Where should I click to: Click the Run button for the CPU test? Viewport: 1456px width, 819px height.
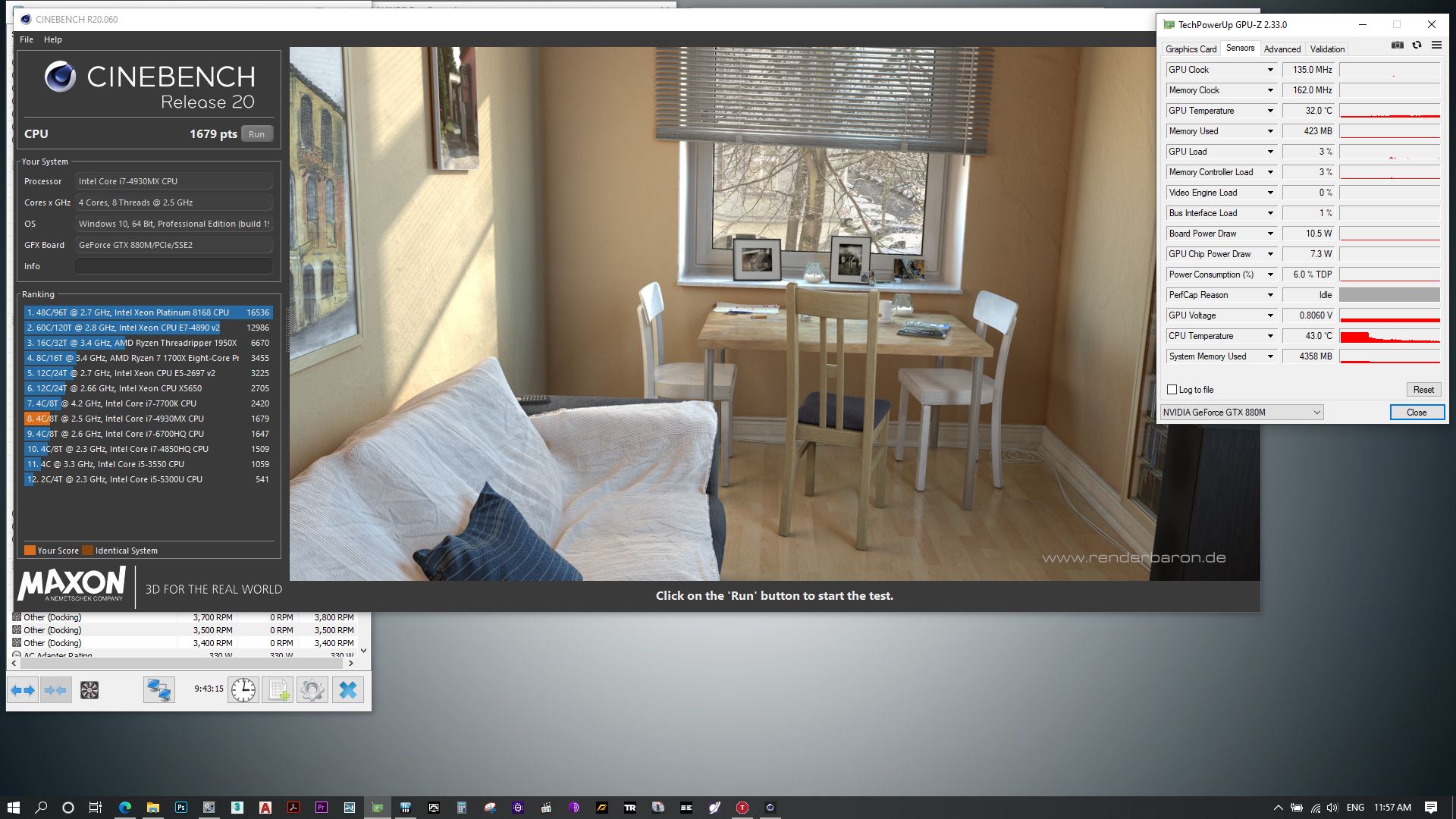257,134
